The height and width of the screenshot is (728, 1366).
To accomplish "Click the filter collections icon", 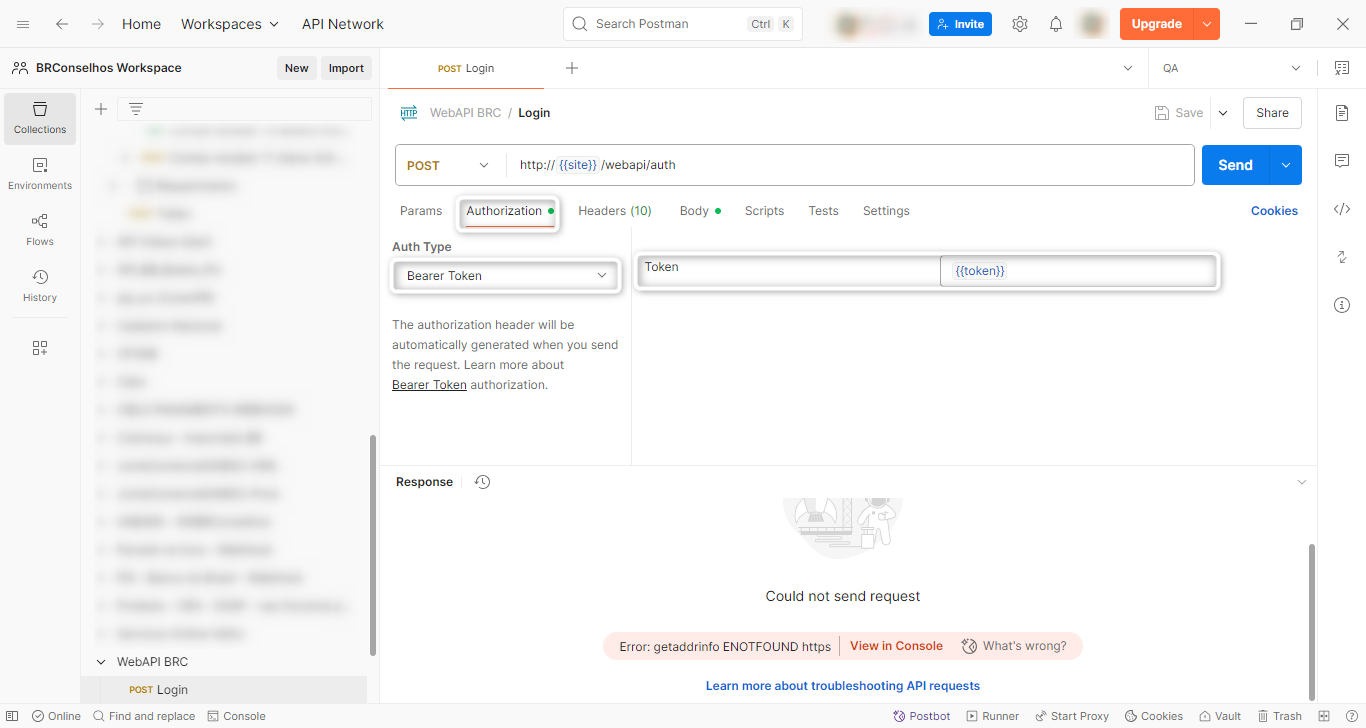I will point(136,109).
